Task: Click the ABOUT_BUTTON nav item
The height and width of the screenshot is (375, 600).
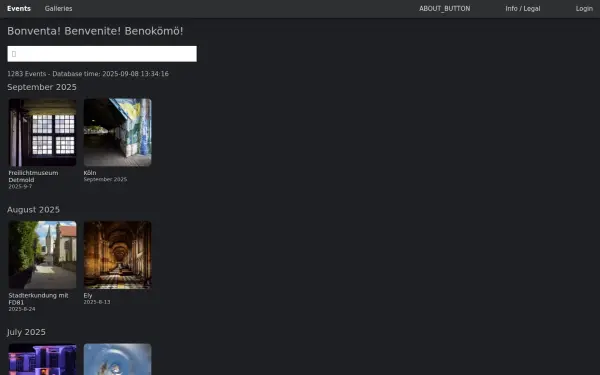Action: tap(444, 8)
